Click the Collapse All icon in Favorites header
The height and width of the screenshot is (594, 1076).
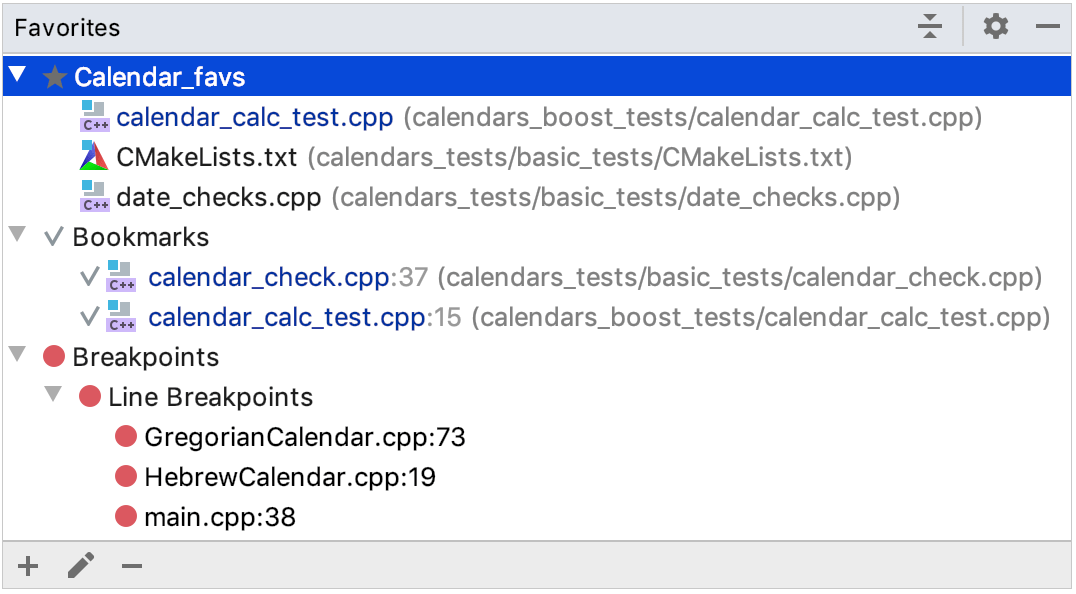click(x=930, y=27)
